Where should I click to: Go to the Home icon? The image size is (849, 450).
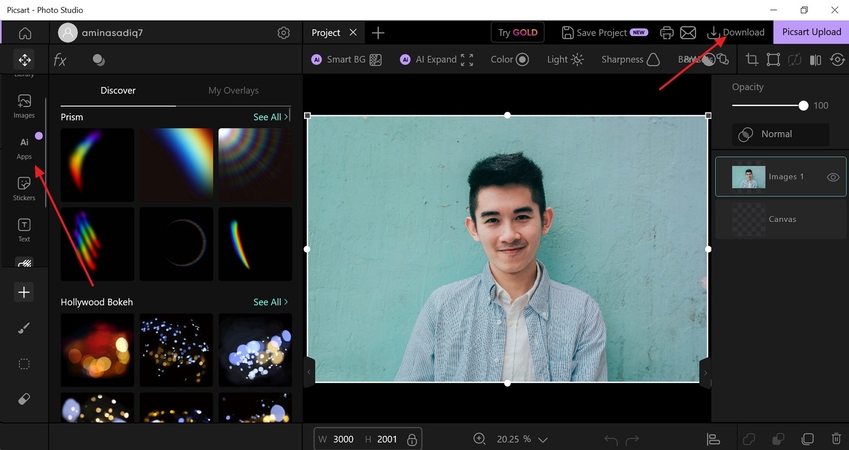pos(24,33)
